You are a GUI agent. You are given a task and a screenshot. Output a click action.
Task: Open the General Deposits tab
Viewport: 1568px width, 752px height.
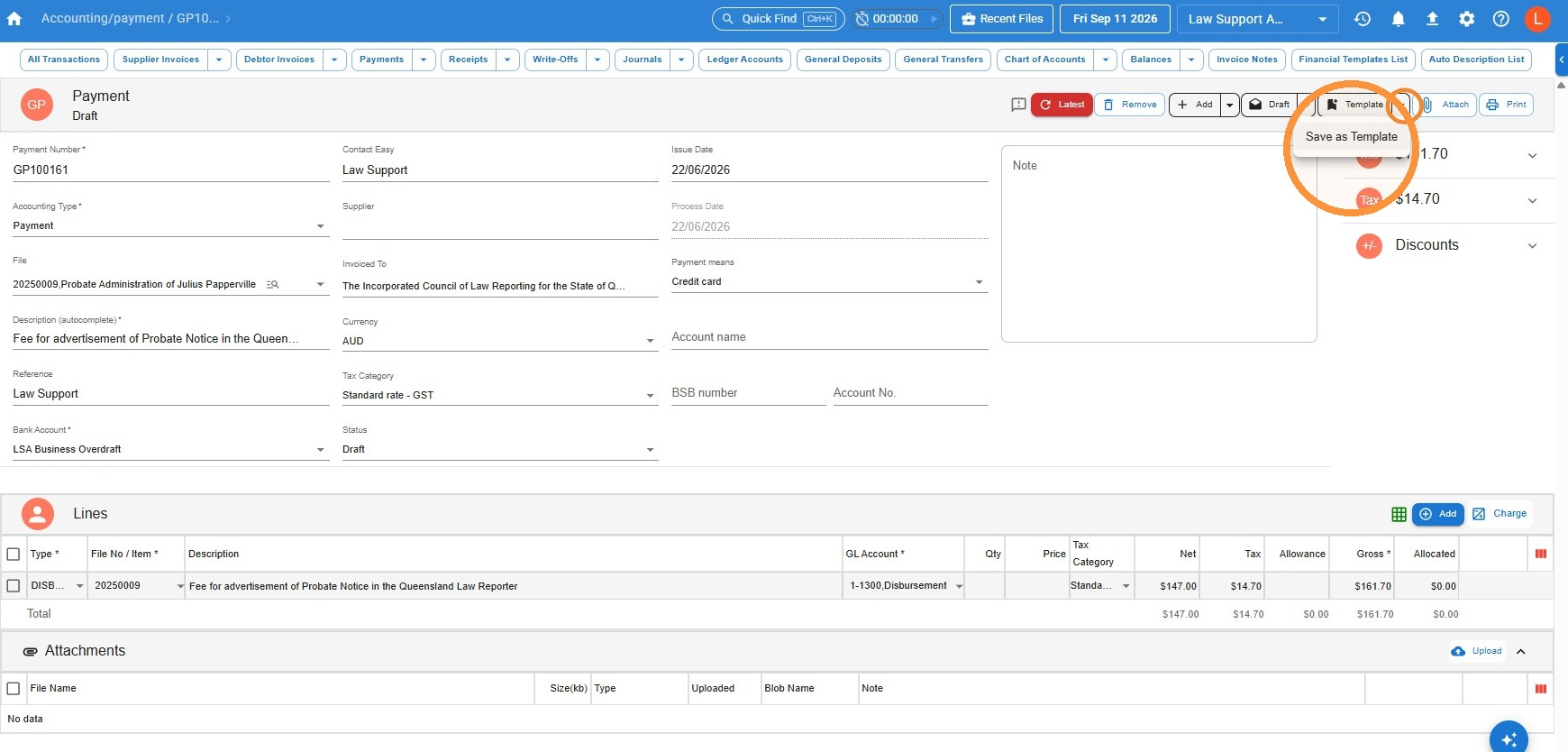tap(843, 60)
